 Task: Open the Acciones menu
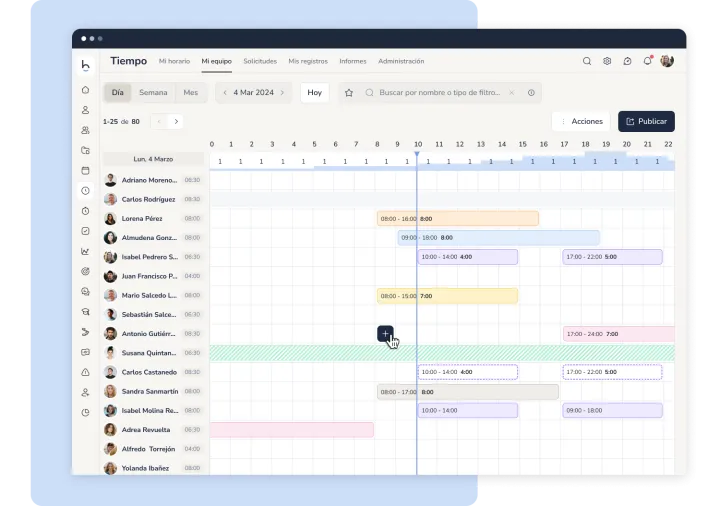point(581,122)
